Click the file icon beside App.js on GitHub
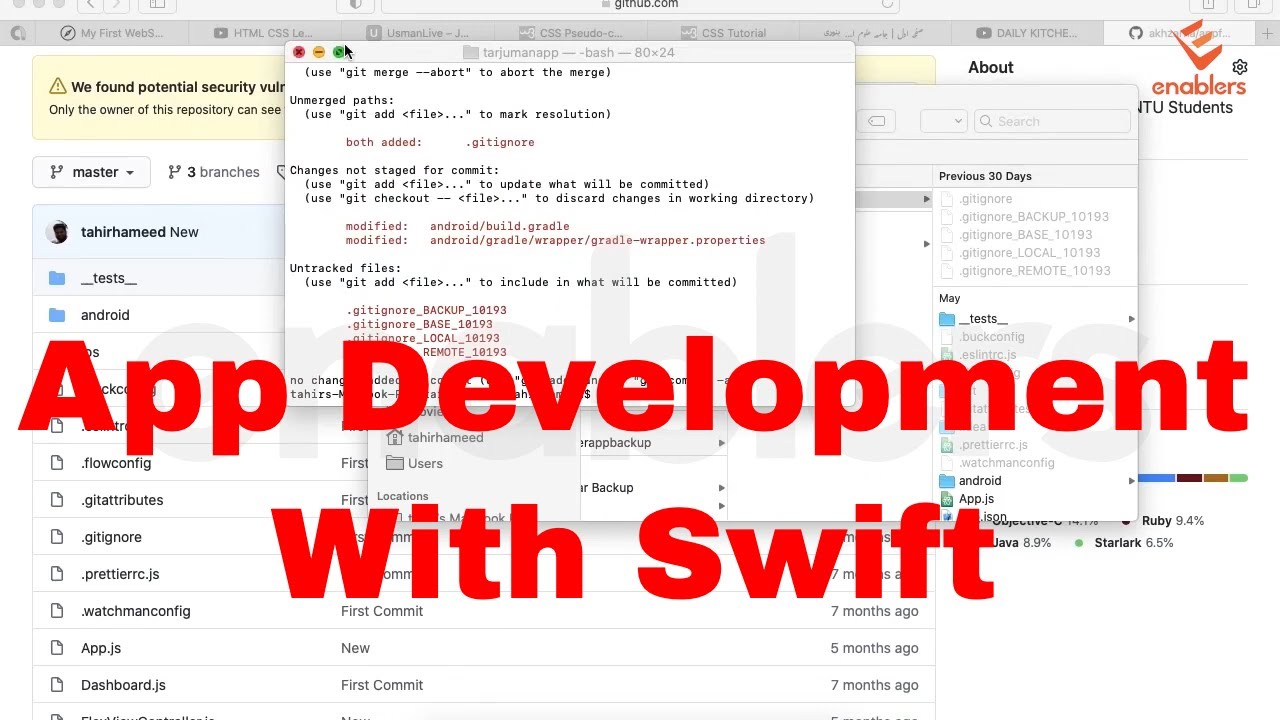The image size is (1280, 720). tap(57, 648)
